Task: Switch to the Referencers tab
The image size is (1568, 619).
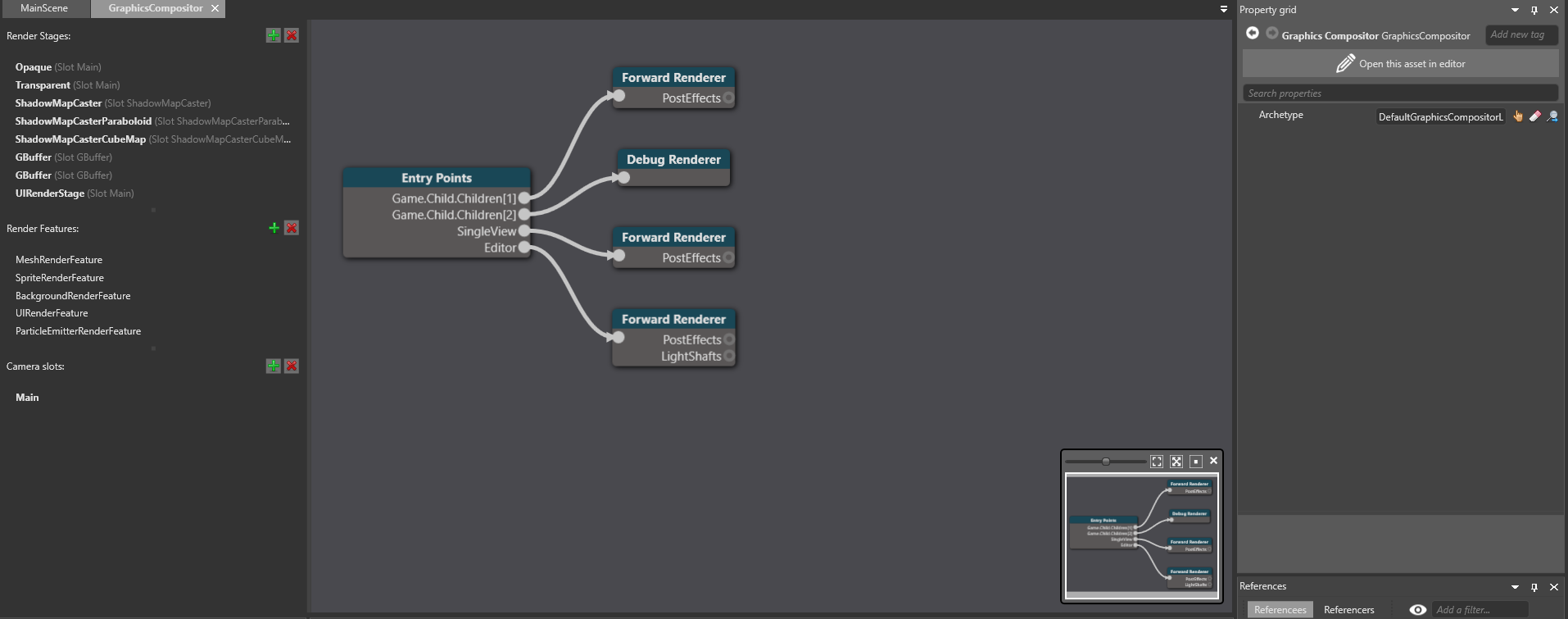Action: (x=1348, y=609)
